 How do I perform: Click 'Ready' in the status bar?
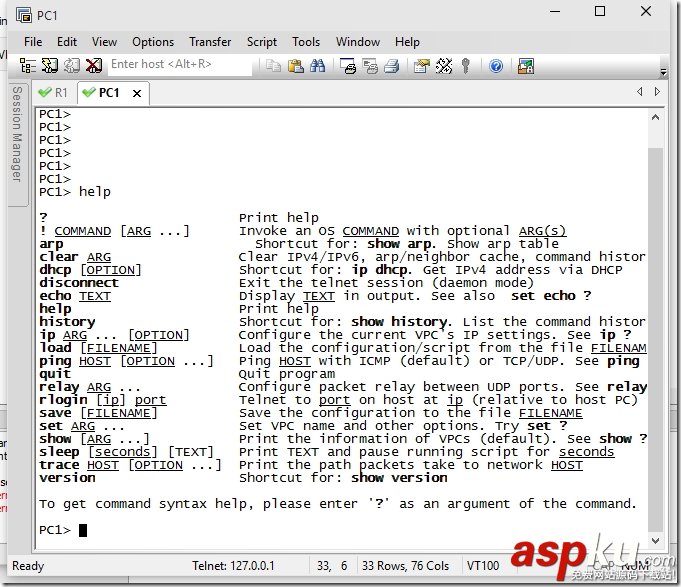coord(28,566)
